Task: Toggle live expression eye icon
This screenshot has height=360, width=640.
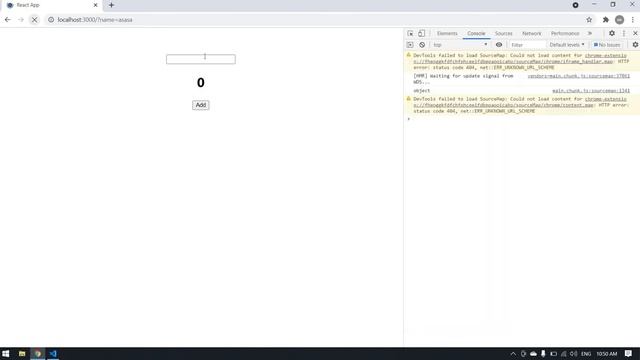Action: [x=499, y=45]
